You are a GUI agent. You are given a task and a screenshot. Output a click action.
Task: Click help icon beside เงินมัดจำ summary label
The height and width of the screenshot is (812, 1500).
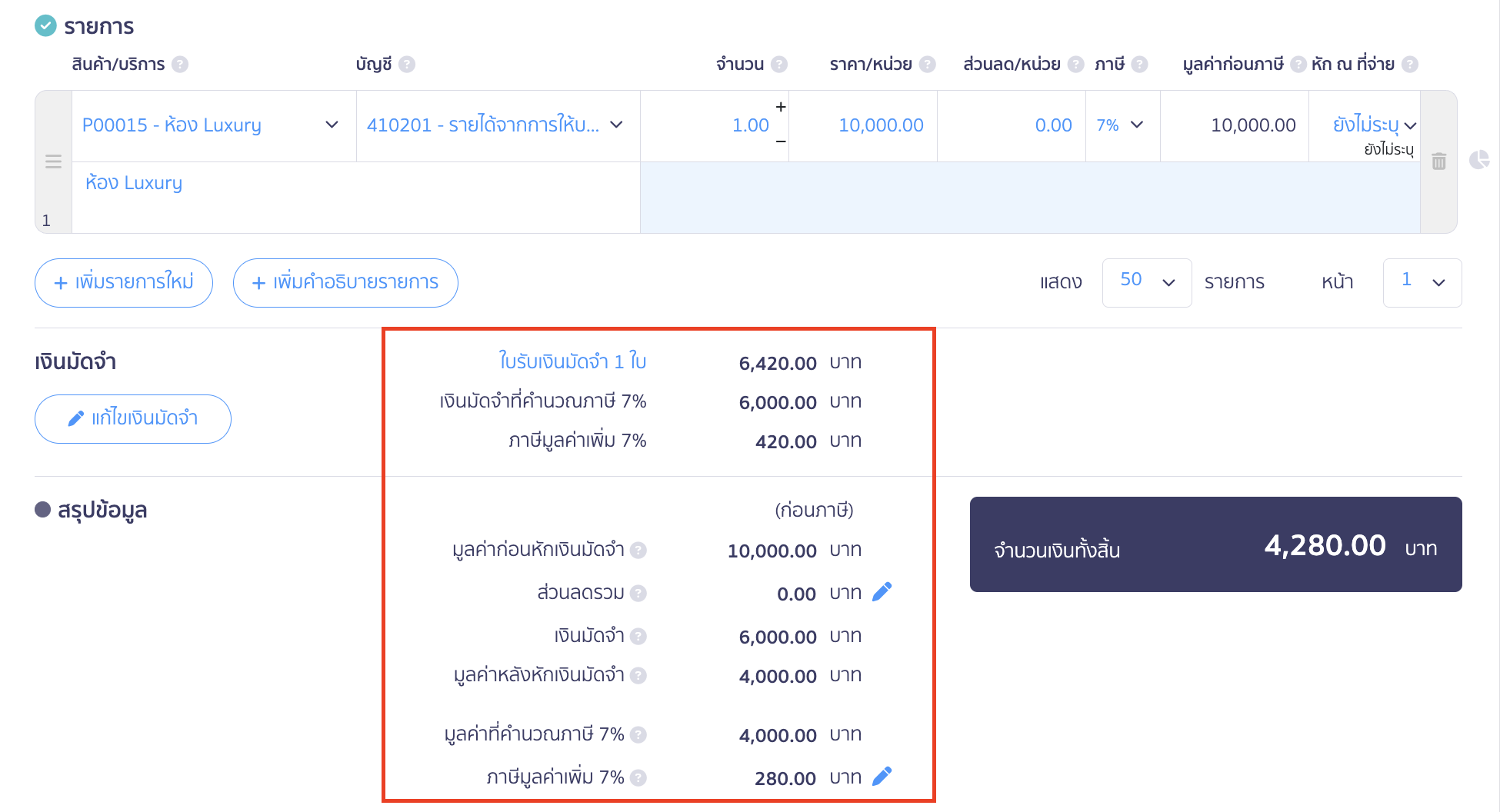click(x=638, y=637)
